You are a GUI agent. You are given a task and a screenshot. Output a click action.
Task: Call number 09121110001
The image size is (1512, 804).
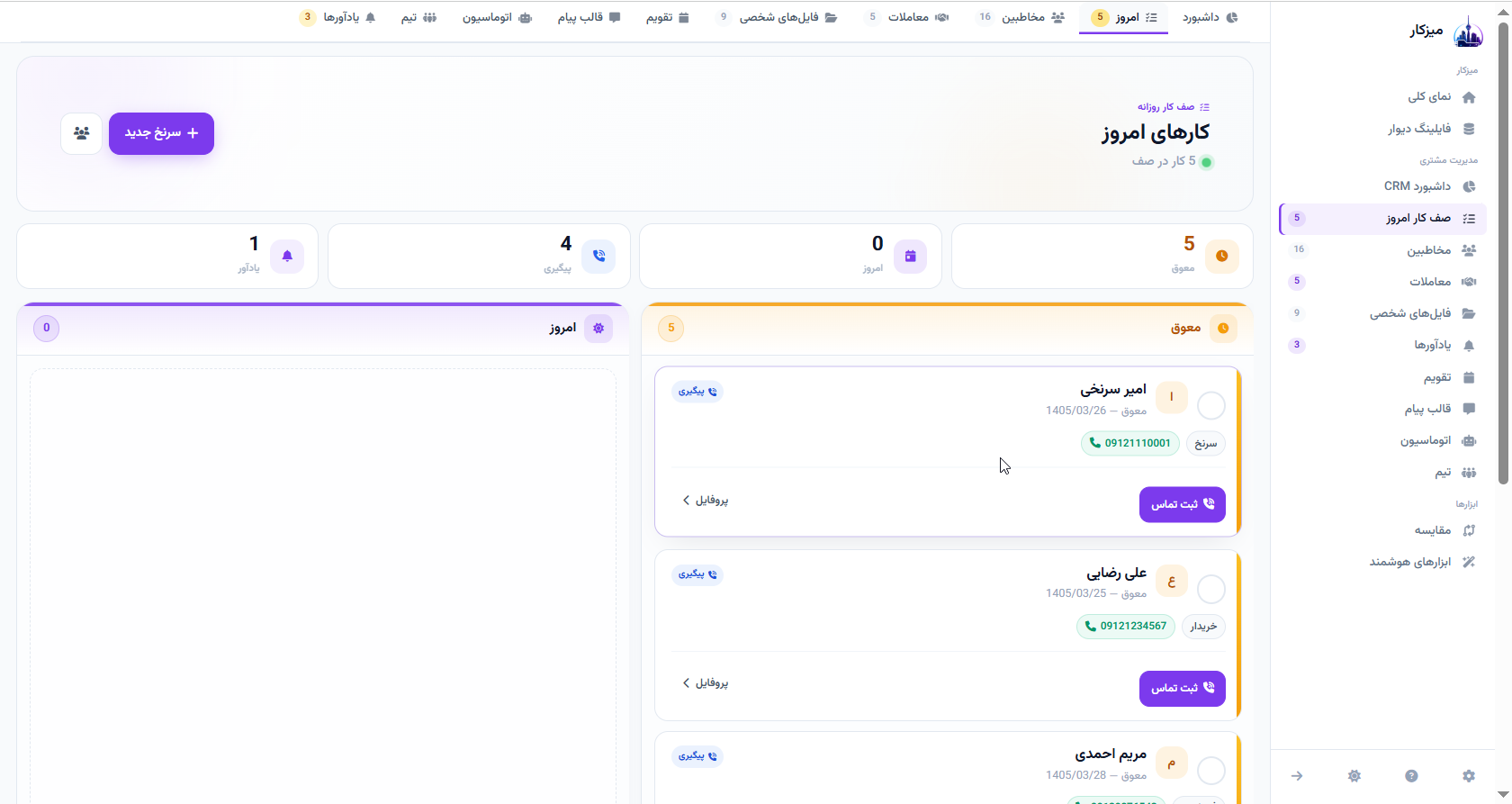(x=1130, y=443)
